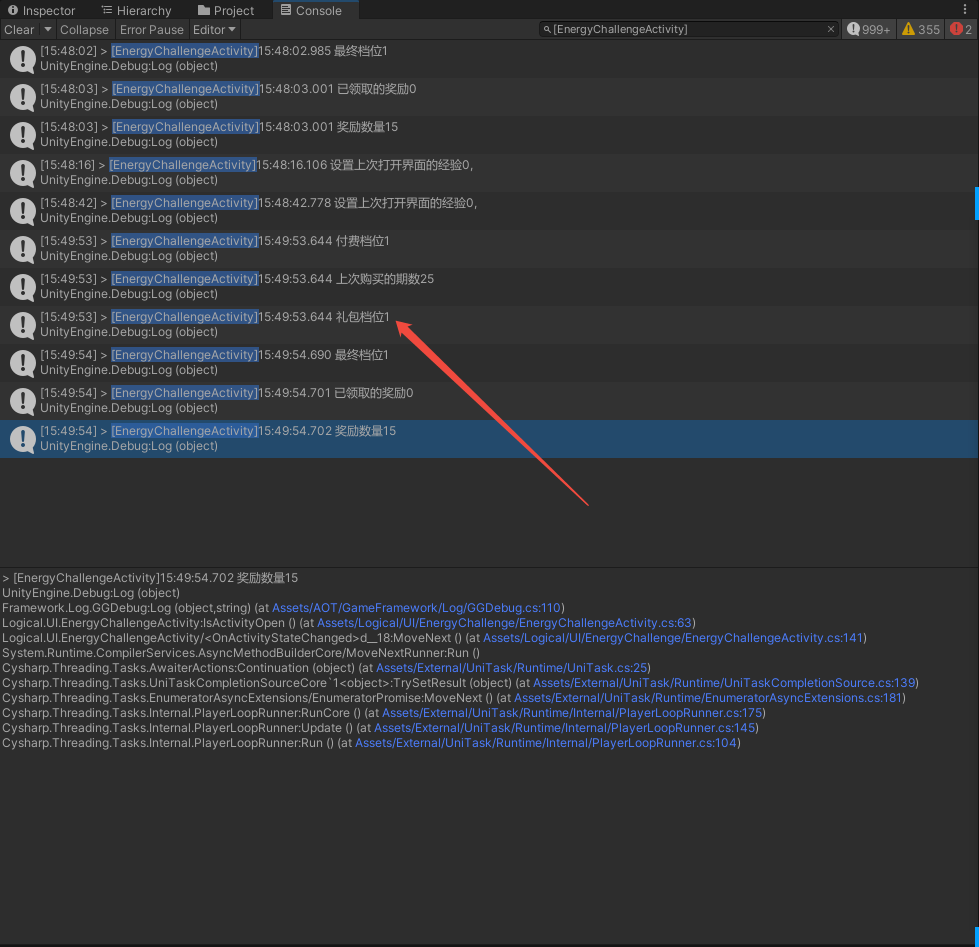Click the log icon of 15:48:02.985 最终档位1 entry
Viewport: 979px width, 947px height.
coord(23,59)
